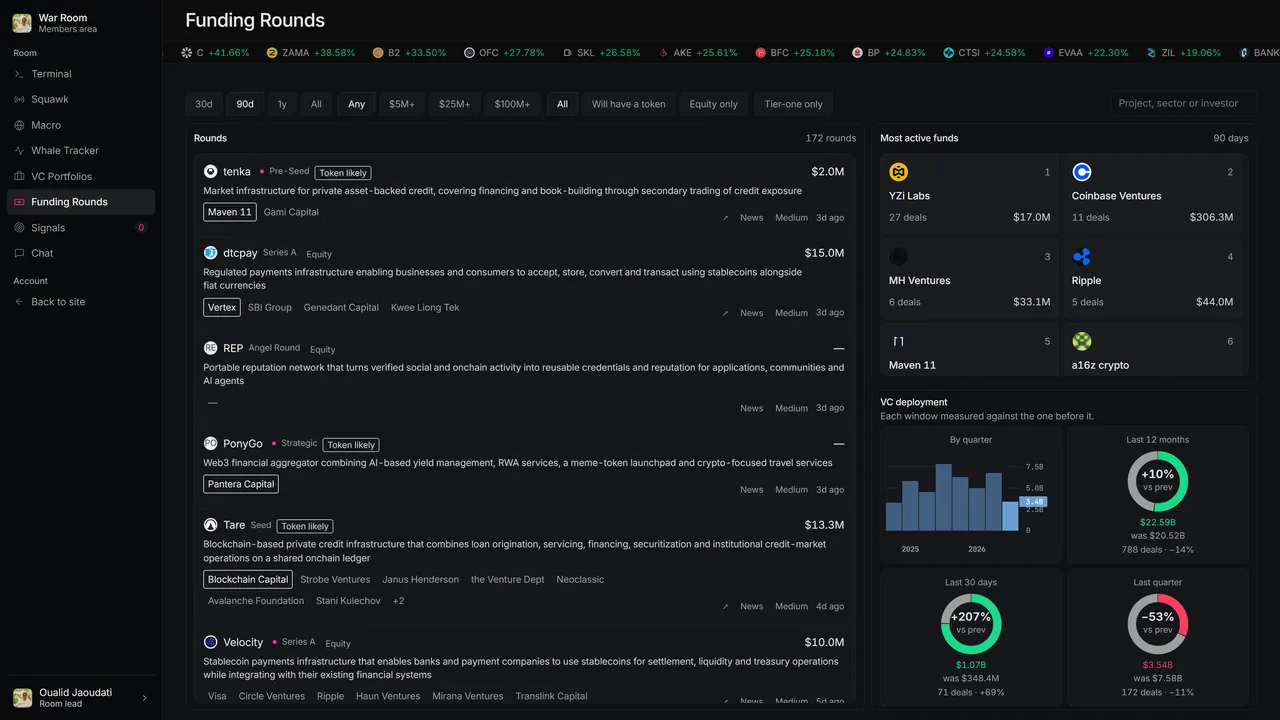
Task: Toggle the Tier-one only filter
Action: 793,104
